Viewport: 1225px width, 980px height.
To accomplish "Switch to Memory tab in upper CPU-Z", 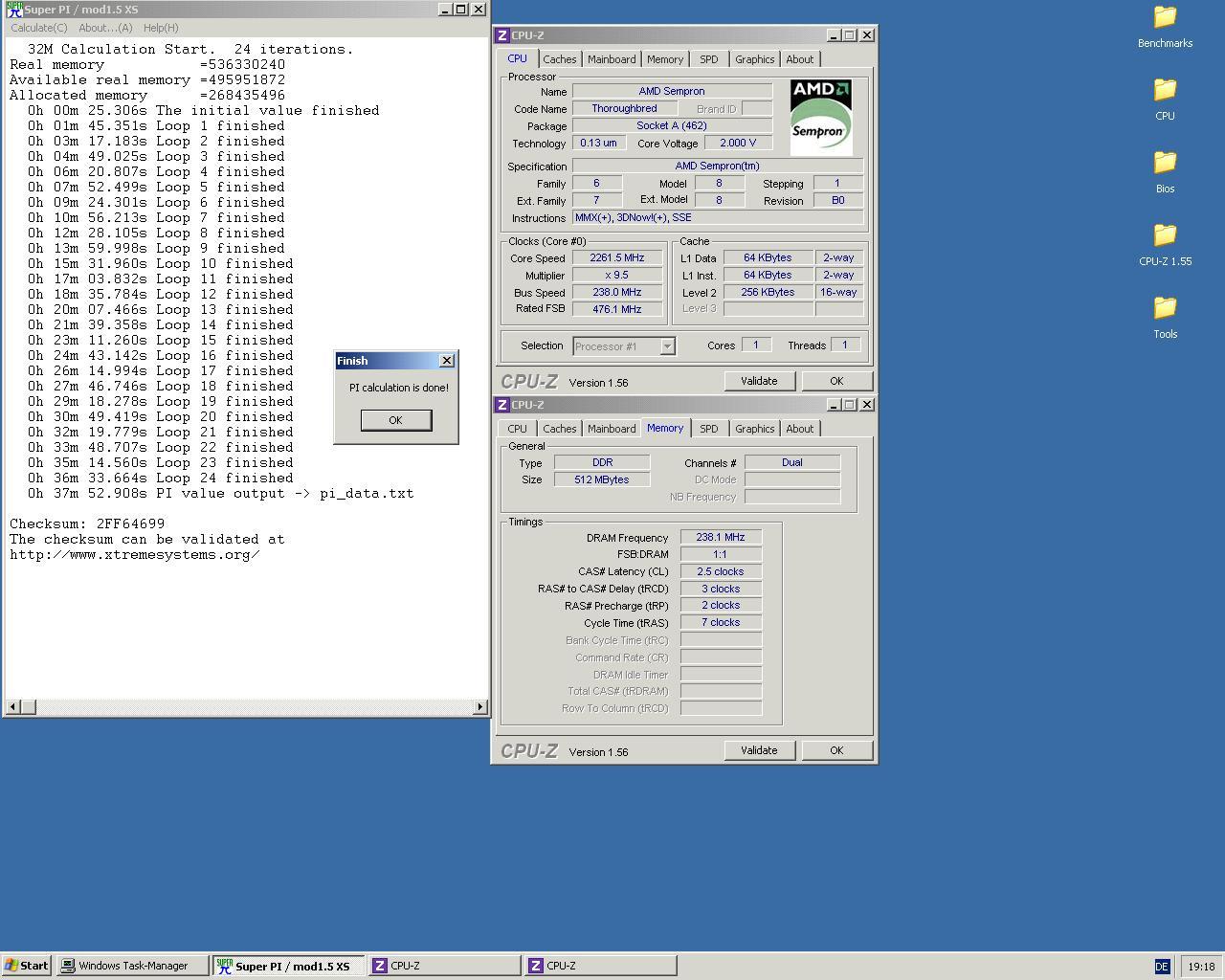I will tap(665, 59).
